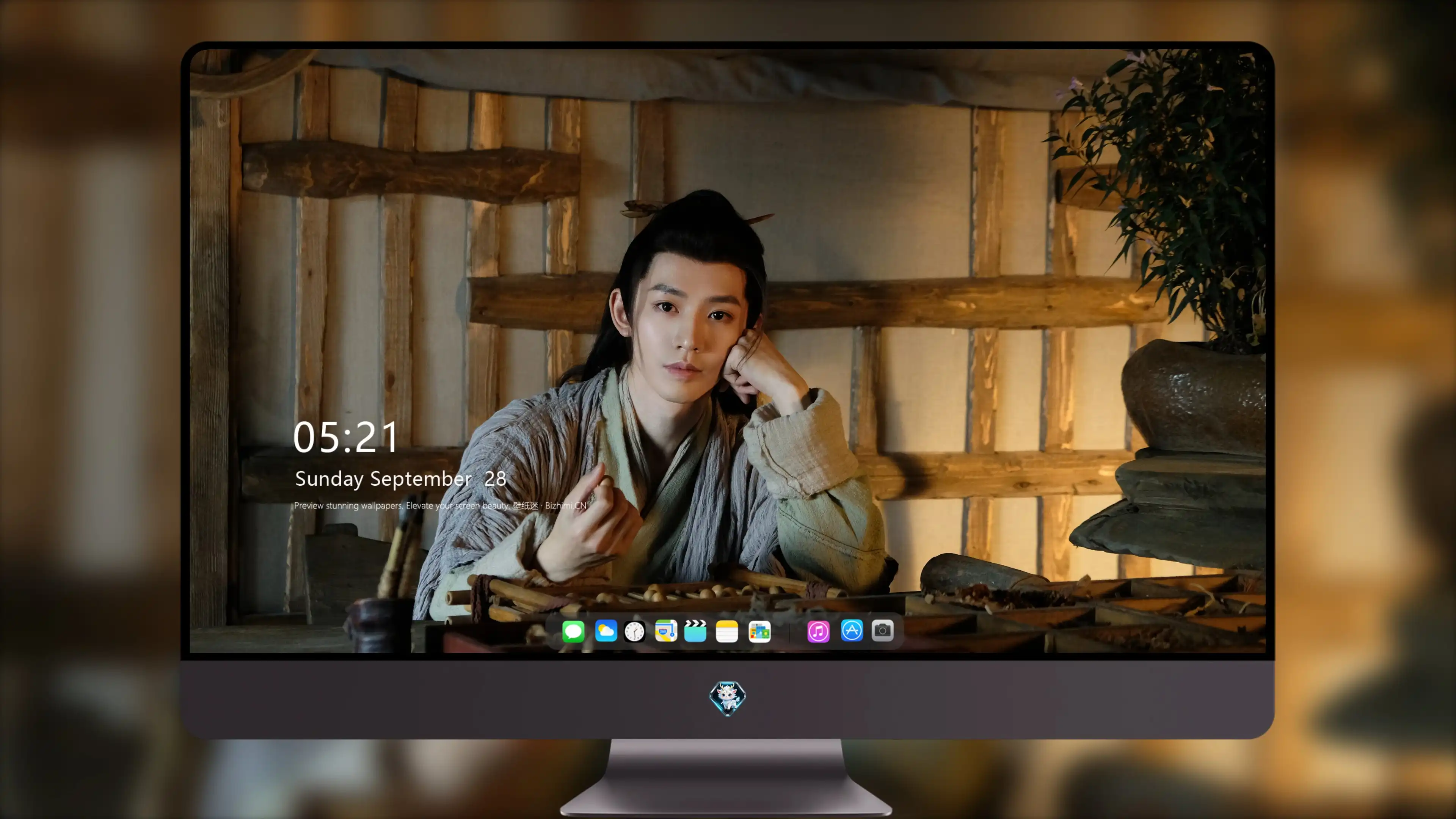Open the yellow Notes app

727,631
